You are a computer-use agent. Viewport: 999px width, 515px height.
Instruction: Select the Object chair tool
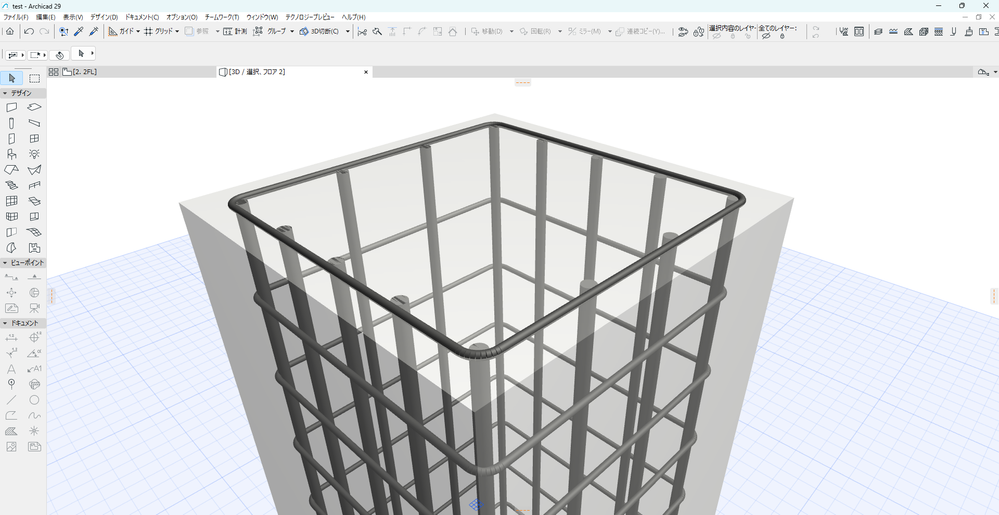point(11,154)
